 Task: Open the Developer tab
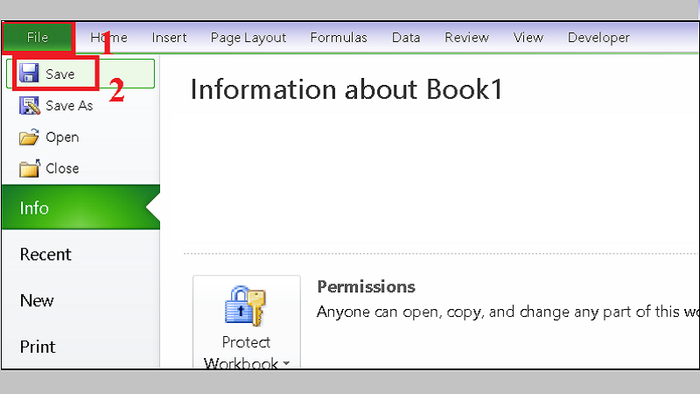[599, 37]
